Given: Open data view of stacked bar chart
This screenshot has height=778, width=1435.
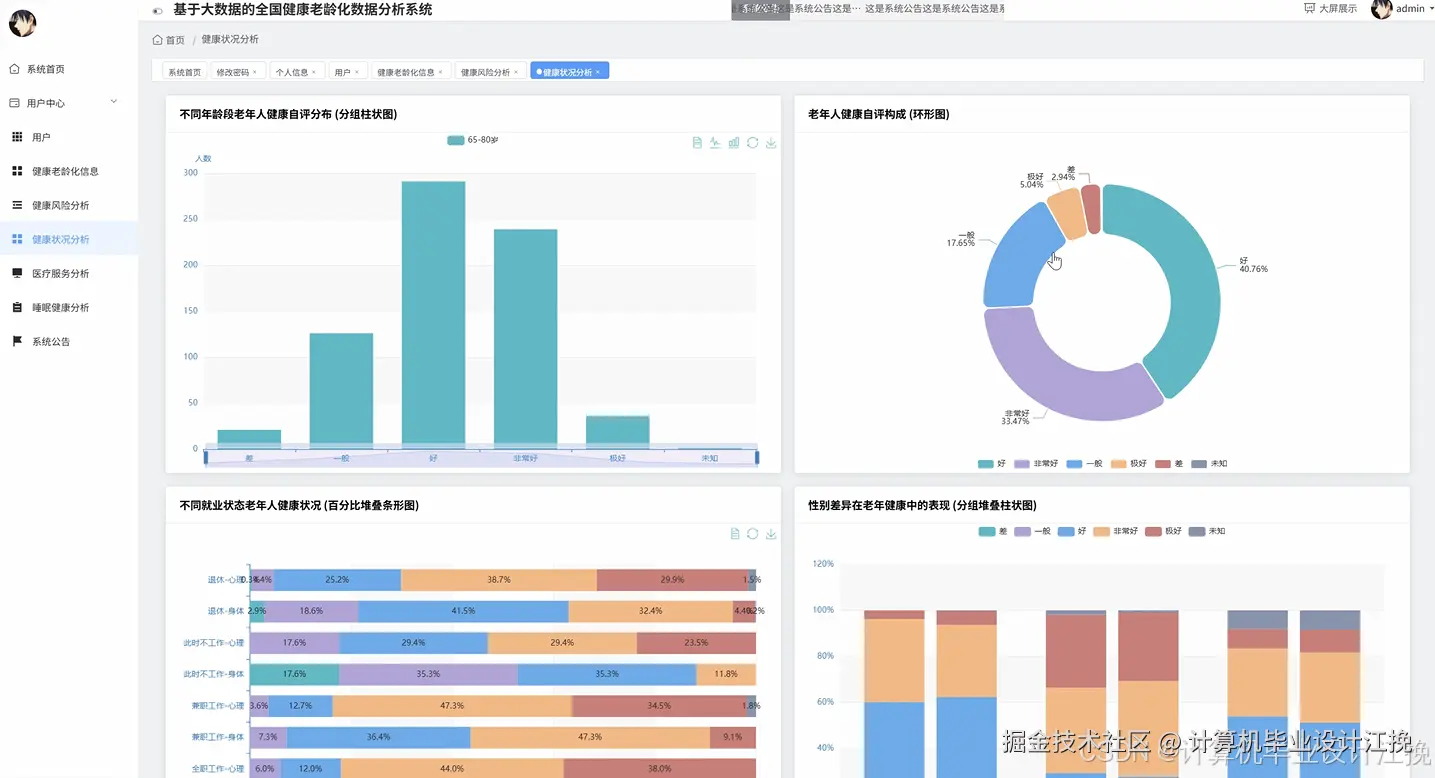Looking at the screenshot, I should 735,534.
